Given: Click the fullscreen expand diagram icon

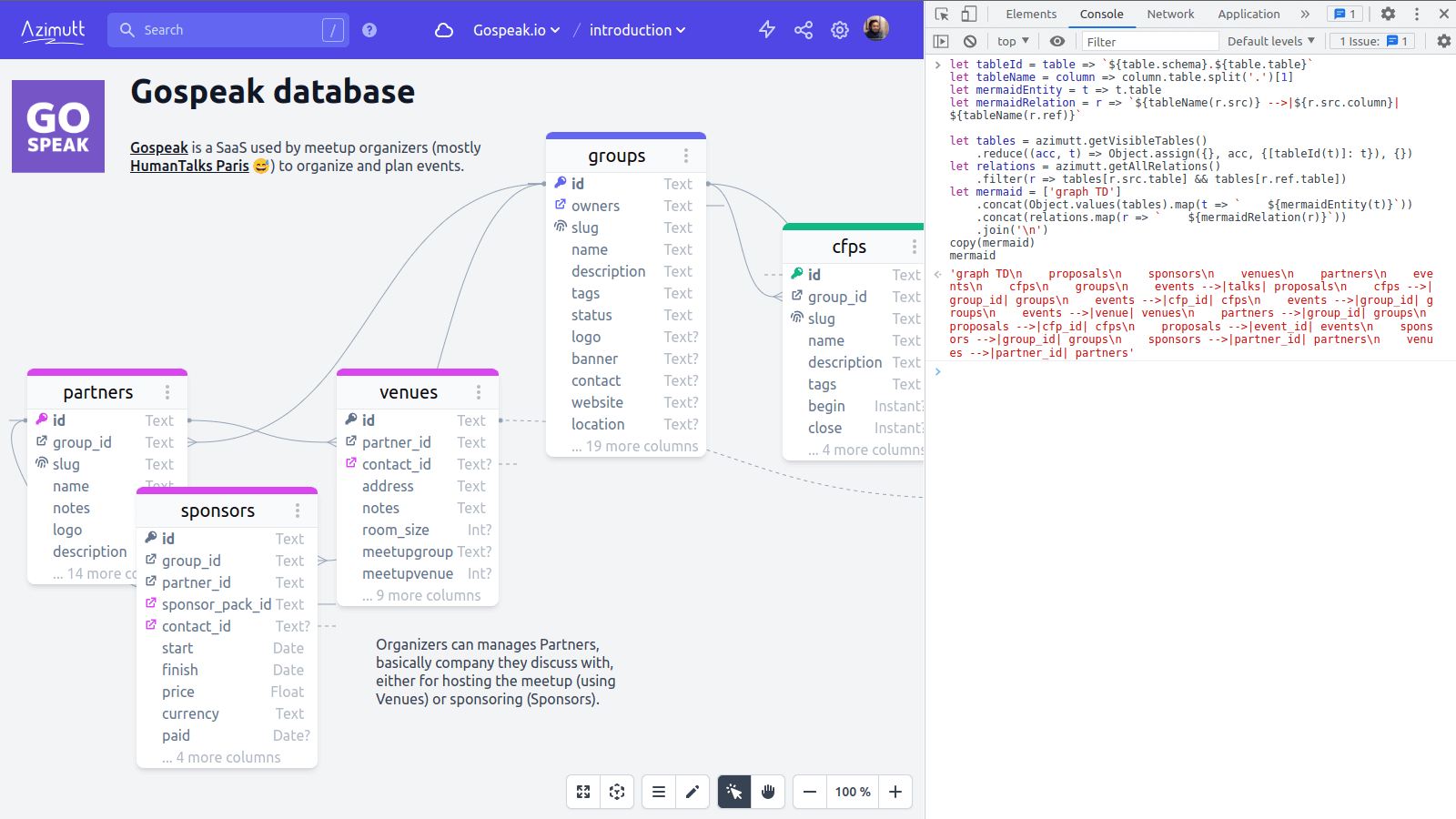Looking at the screenshot, I should click(582, 792).
